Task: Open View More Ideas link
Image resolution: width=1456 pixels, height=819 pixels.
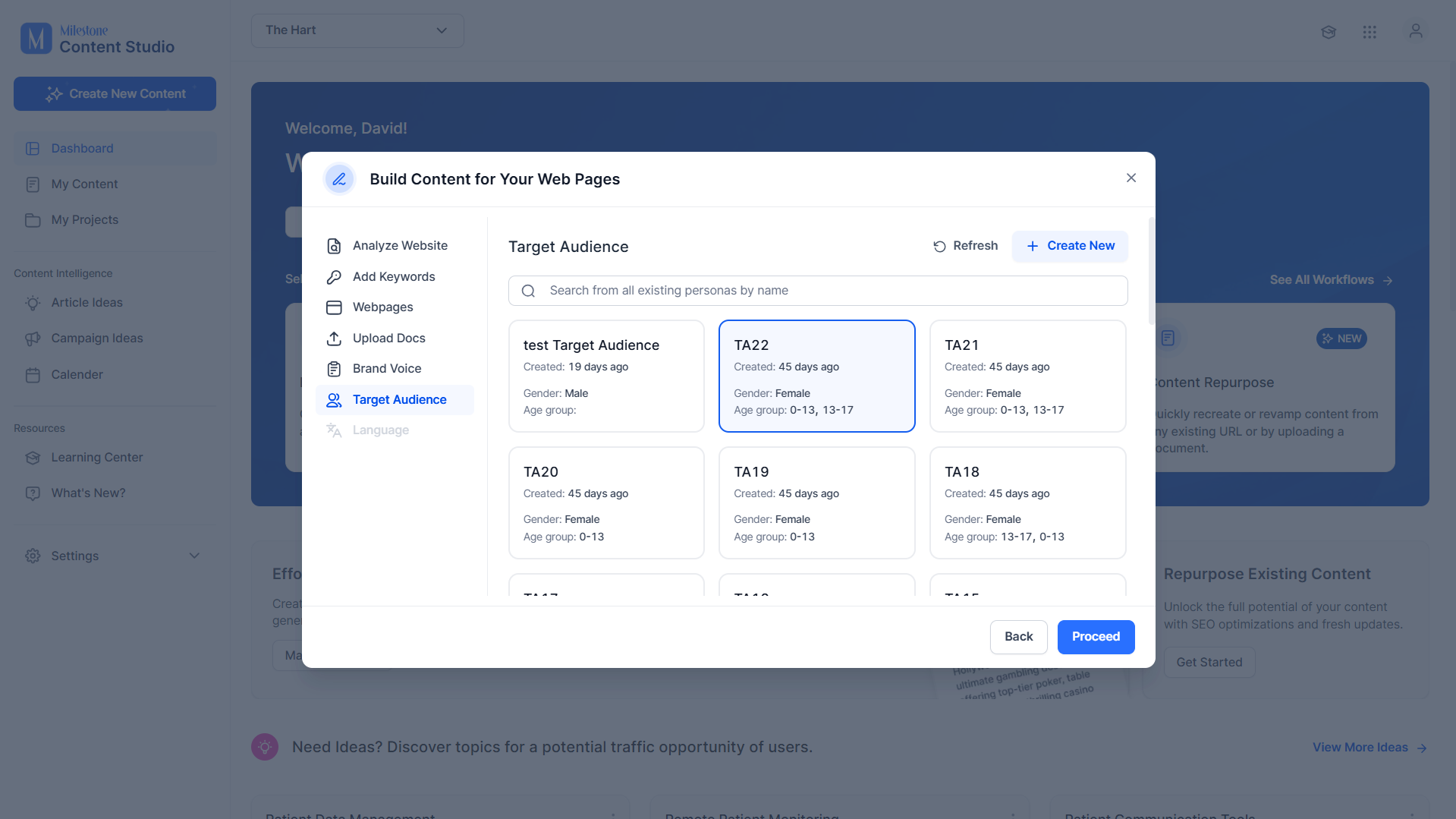Action: tap(1370, 748)
